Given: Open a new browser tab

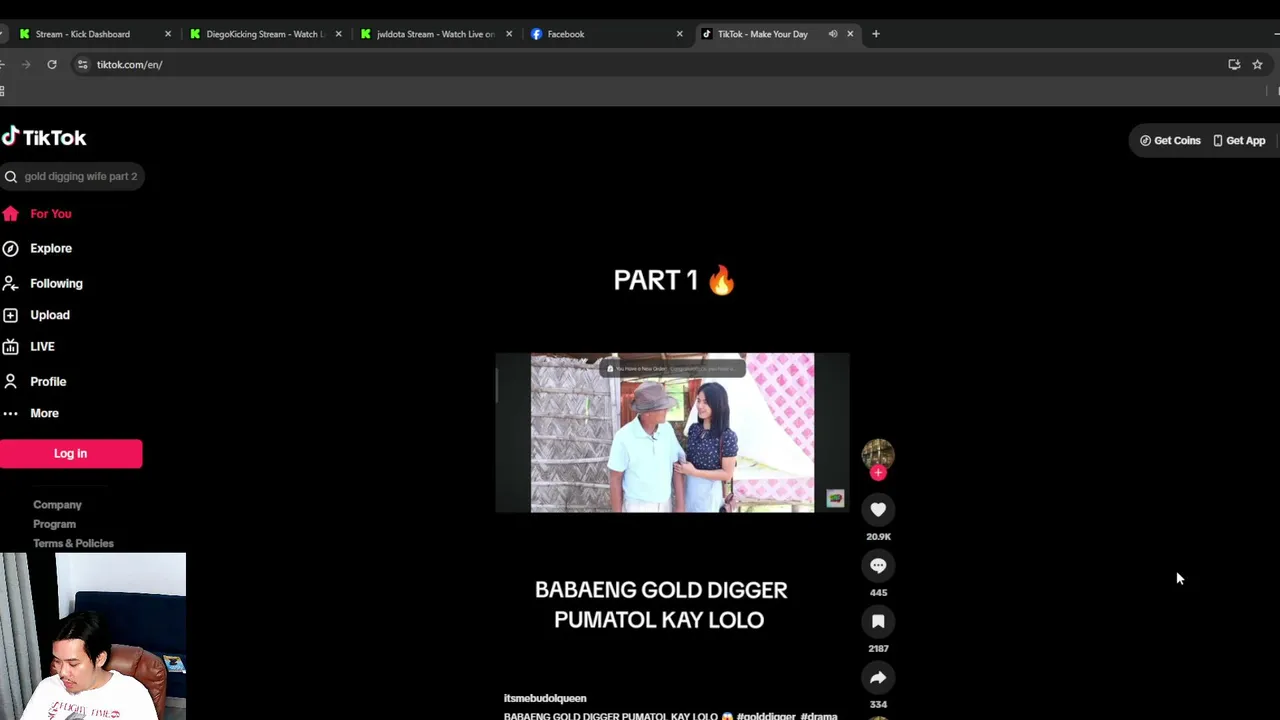Looking at the screenshot, I should coord(876,34).
